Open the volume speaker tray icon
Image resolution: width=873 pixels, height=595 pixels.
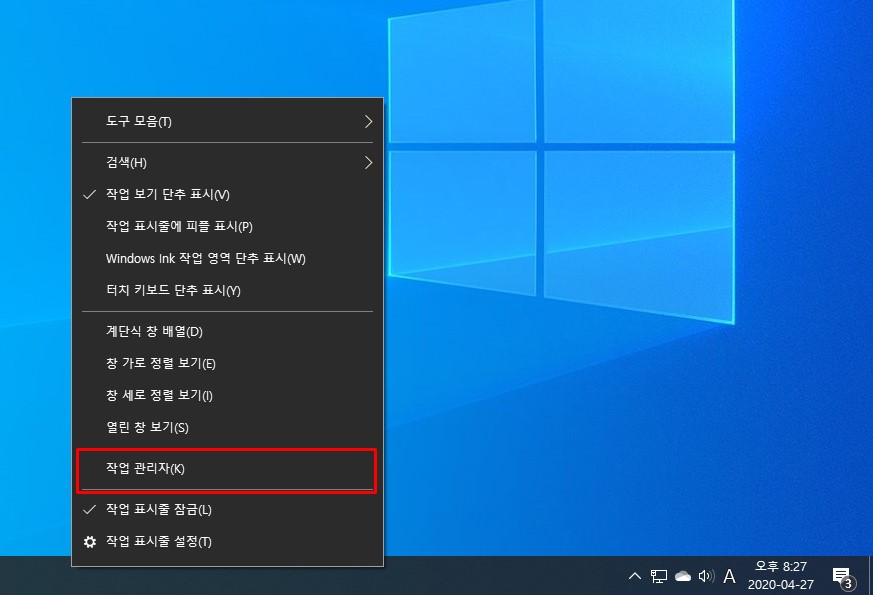point(706,576)
